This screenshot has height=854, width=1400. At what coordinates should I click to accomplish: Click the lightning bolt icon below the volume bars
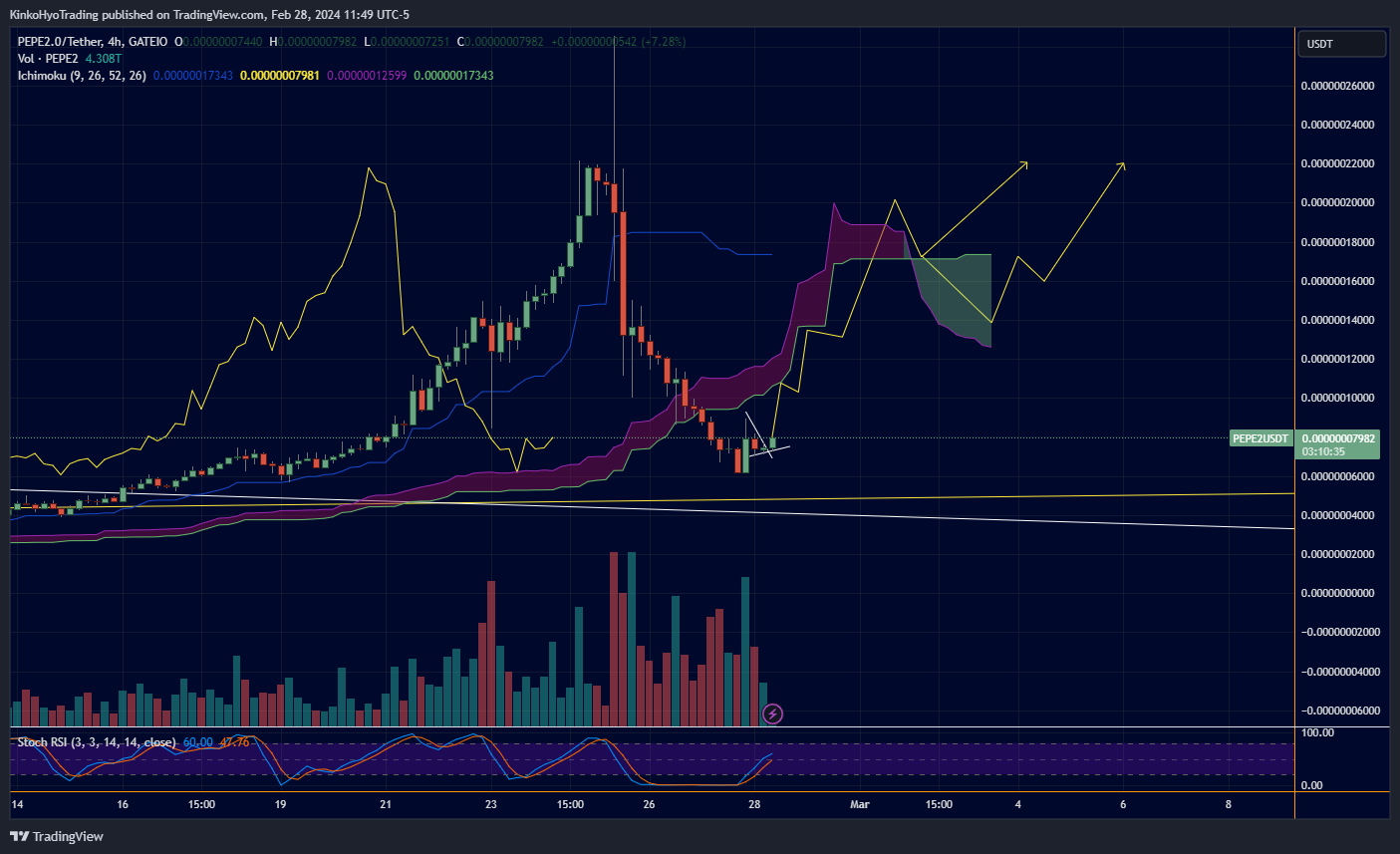coord(772,713)
